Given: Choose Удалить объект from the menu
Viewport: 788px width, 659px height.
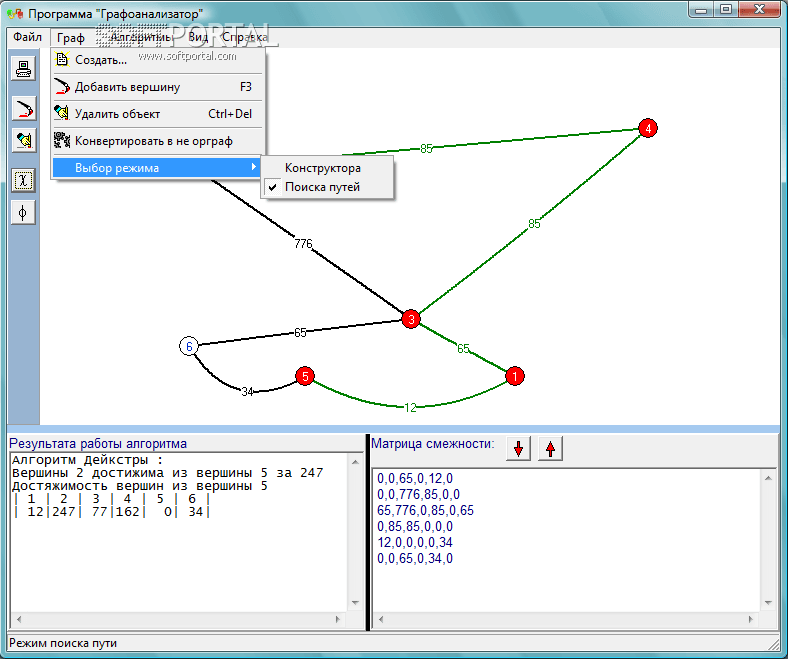Looking at the screenshot, I should (158, 114).
